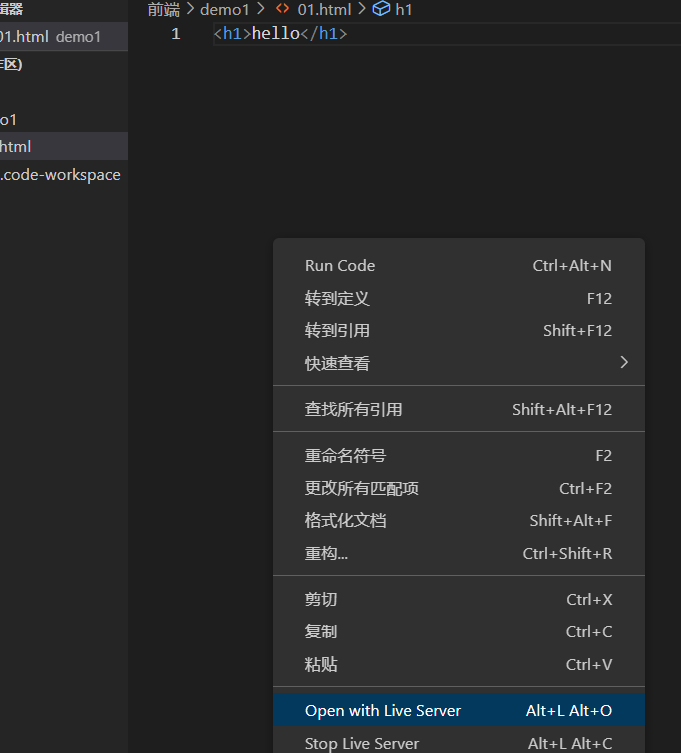The image size is (681, 753).
Task: Choose 转到定义 in context menu
Action: coord(337,298)
